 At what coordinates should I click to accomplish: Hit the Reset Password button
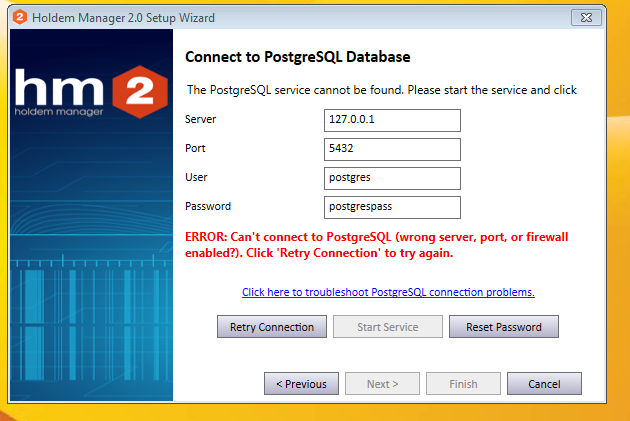(503, 327)
